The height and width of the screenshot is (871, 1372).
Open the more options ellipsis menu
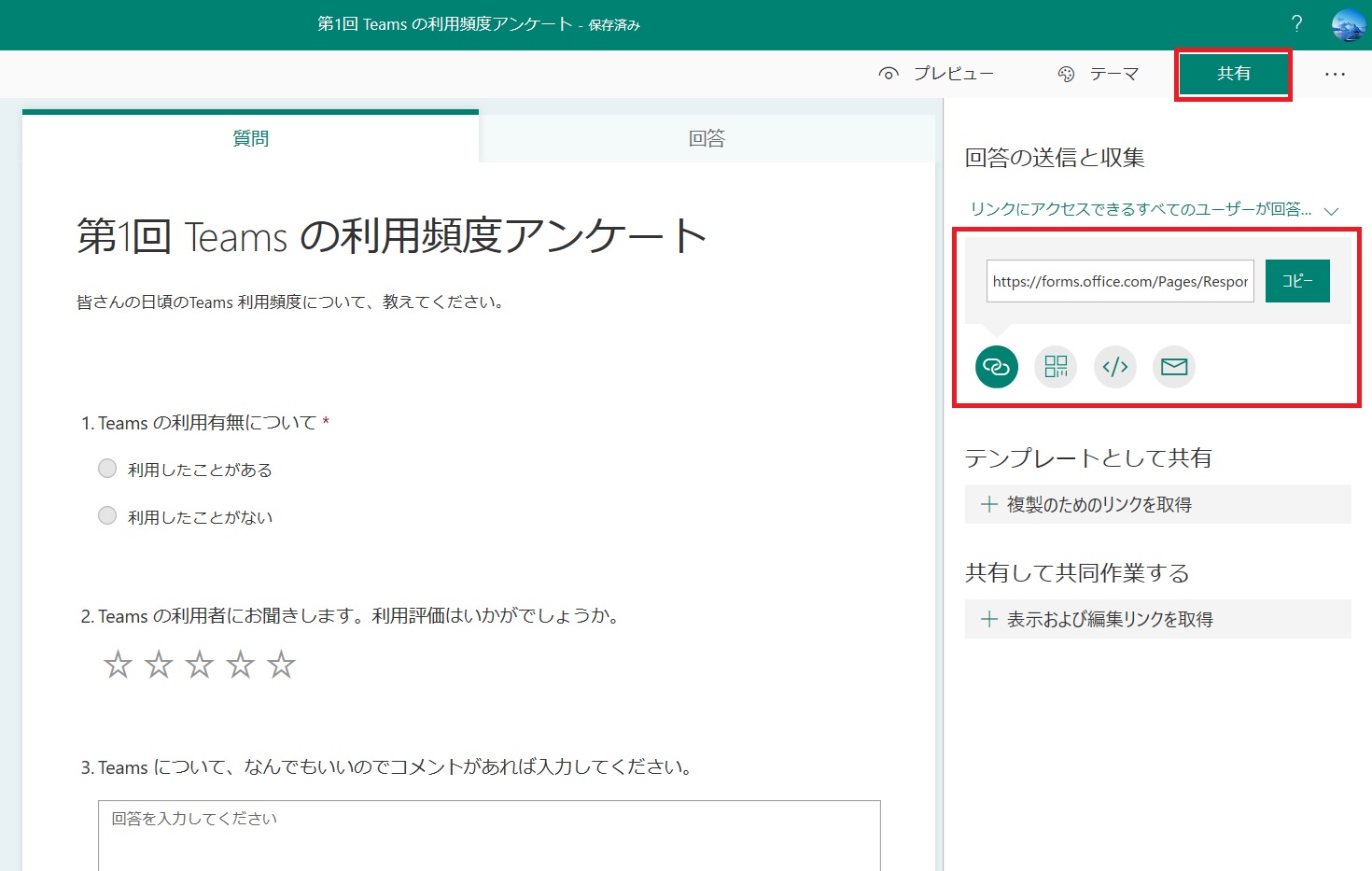1336,74
